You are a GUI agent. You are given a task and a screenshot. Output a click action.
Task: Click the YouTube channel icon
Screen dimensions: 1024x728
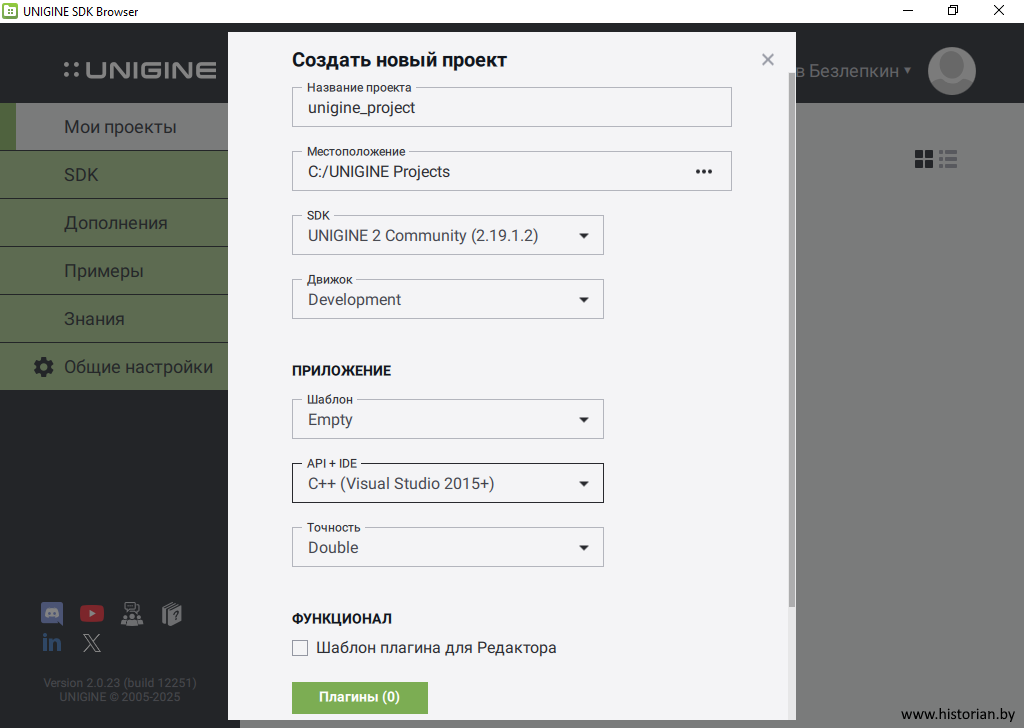click(92, 613)
